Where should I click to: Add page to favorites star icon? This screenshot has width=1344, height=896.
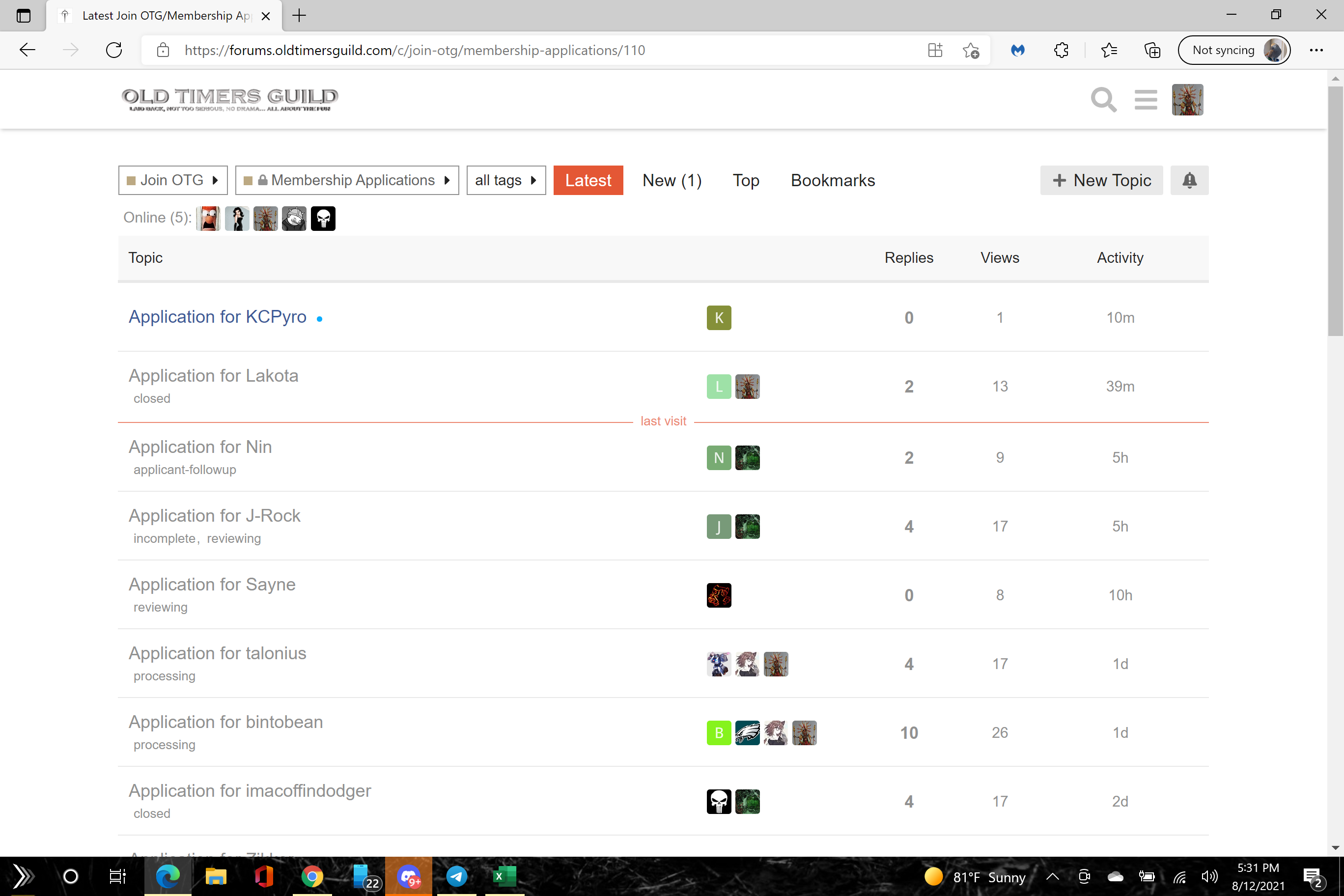pos(970,50)
